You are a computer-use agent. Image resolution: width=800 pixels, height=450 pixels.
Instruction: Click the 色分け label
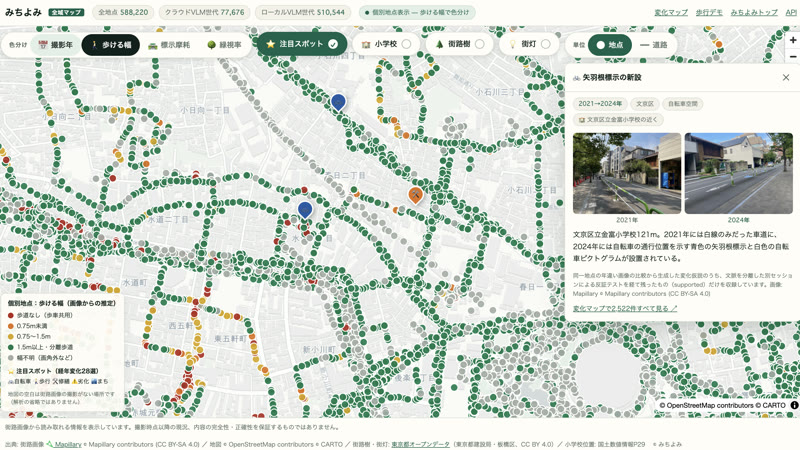click(x=18, y=45)
